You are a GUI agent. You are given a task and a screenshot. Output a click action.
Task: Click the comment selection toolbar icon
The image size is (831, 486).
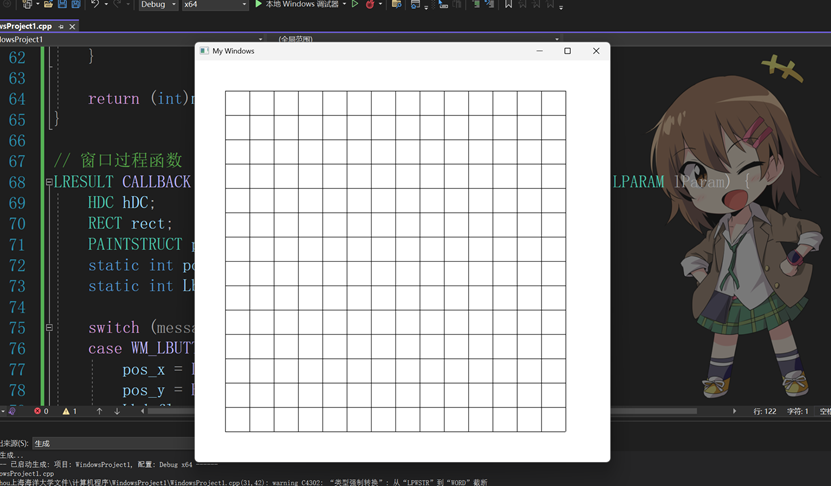point(476,4)
